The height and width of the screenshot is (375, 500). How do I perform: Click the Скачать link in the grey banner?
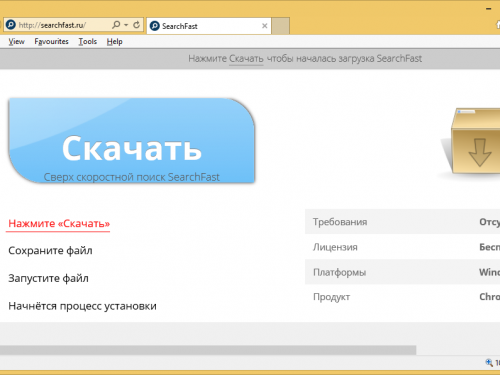coord(246,59)
